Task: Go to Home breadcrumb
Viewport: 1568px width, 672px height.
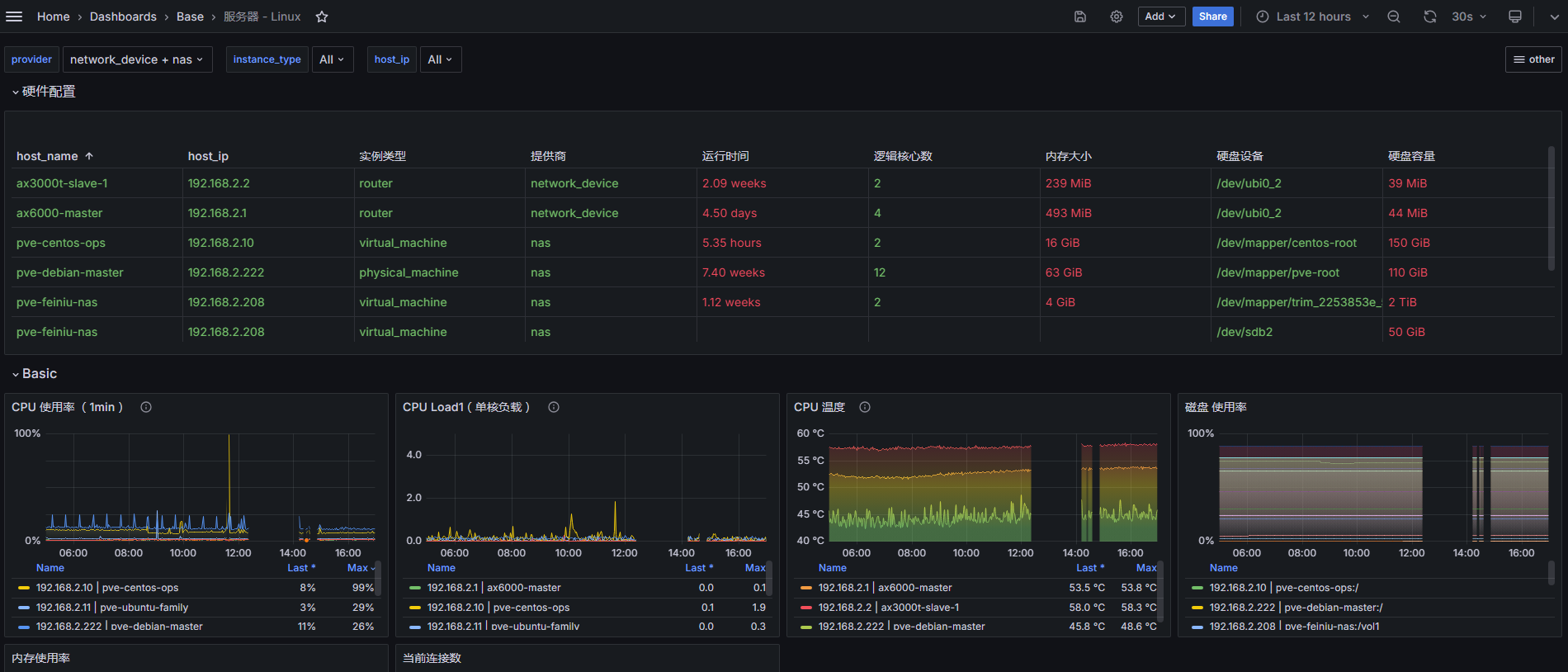Action: coord(54,17)
